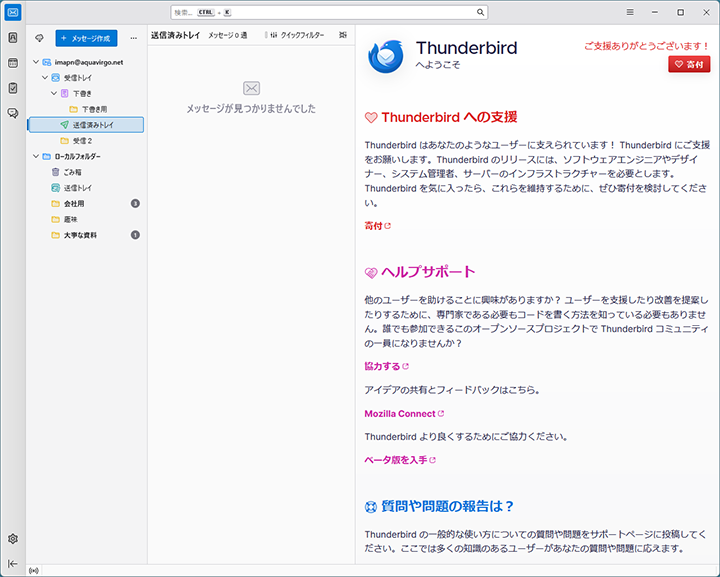720x577 pixels.
Task: Collapse the 下書き drafts subtree
Action: click(x=54, y=93)
